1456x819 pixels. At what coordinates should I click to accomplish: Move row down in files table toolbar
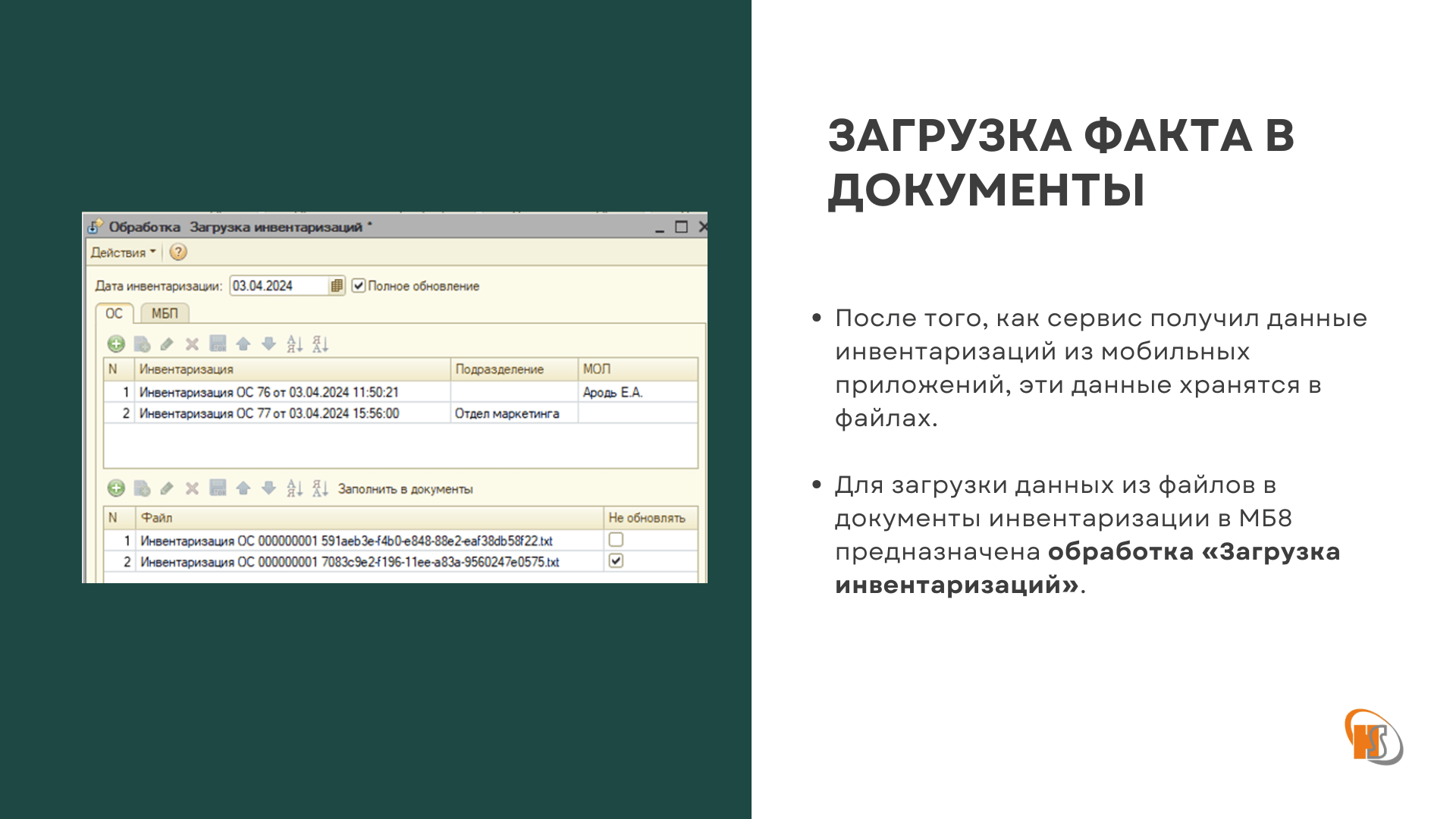tap(268, 488)
